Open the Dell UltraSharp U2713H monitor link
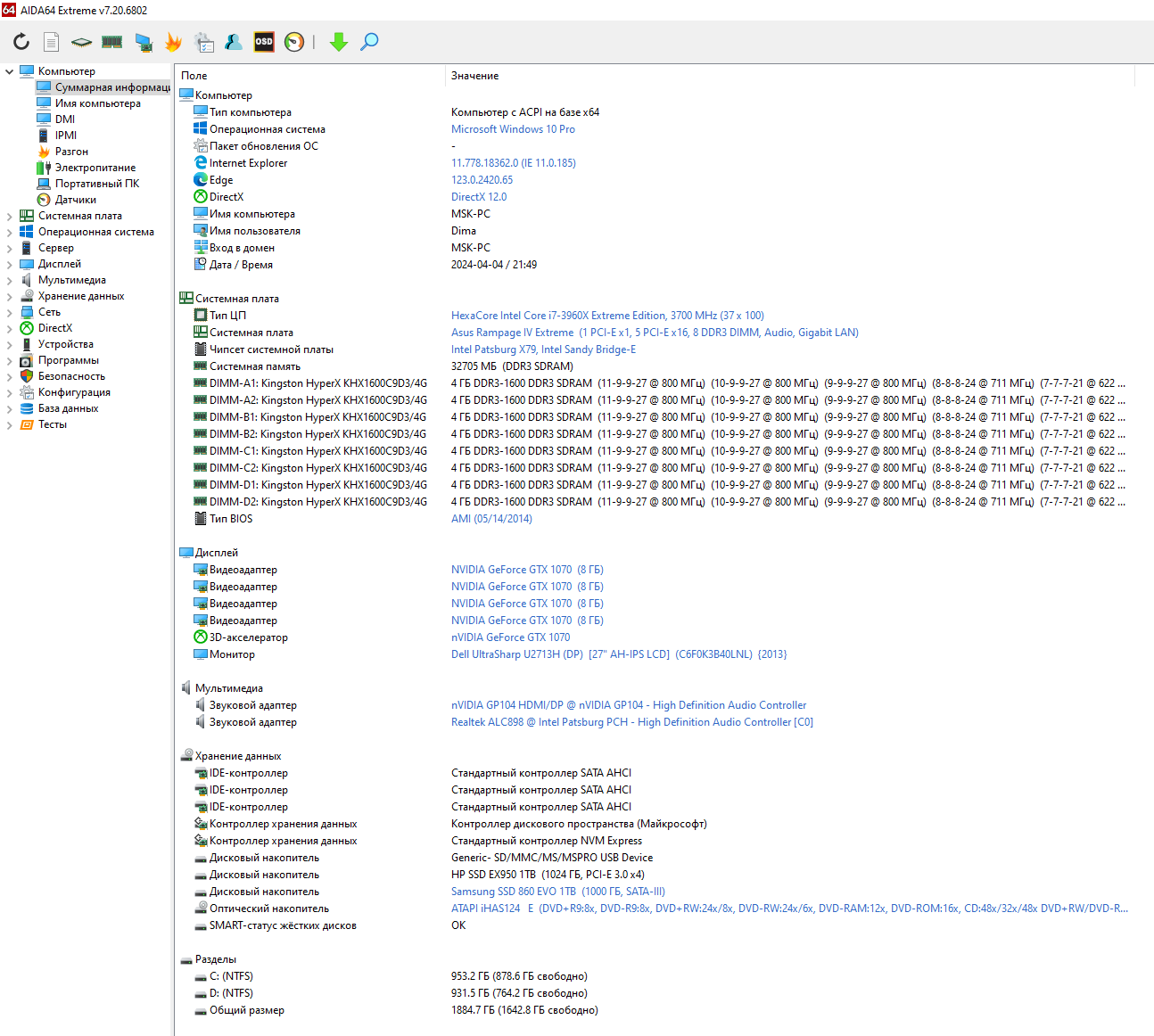The height and width of the screenshot is (1036, 1154). click(619, 654)
